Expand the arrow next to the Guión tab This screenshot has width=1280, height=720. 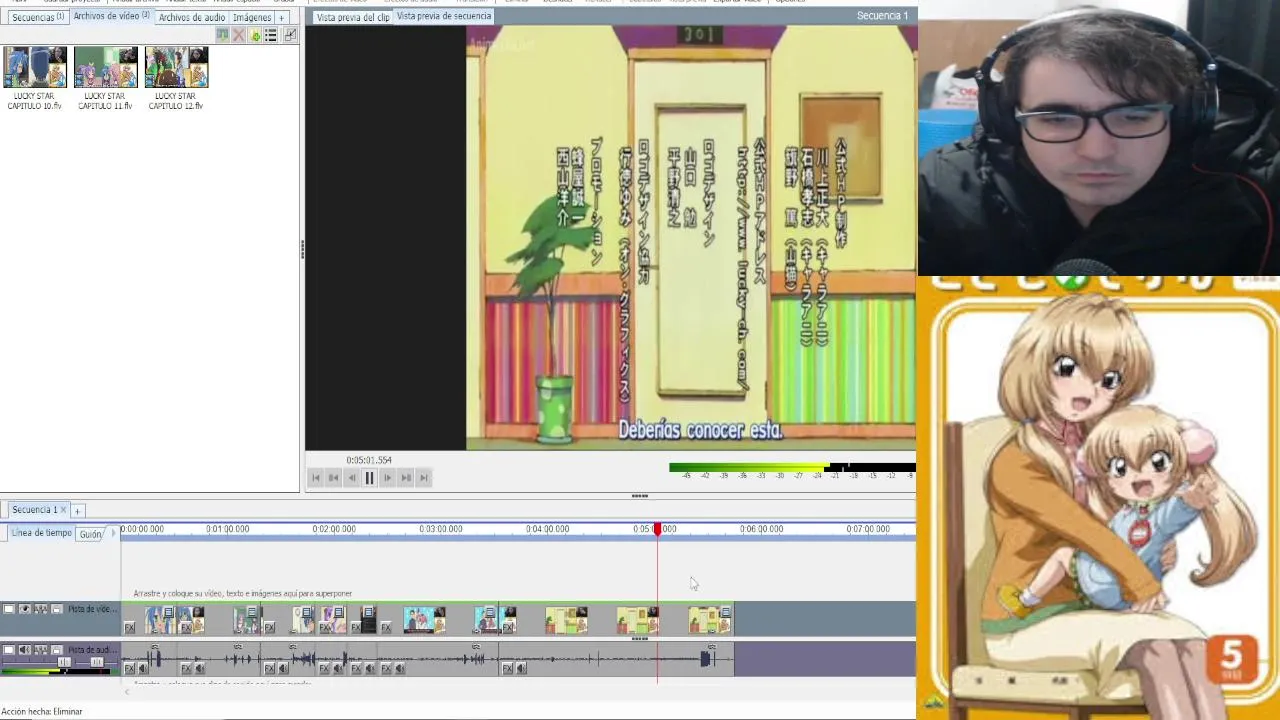(113, 534)
